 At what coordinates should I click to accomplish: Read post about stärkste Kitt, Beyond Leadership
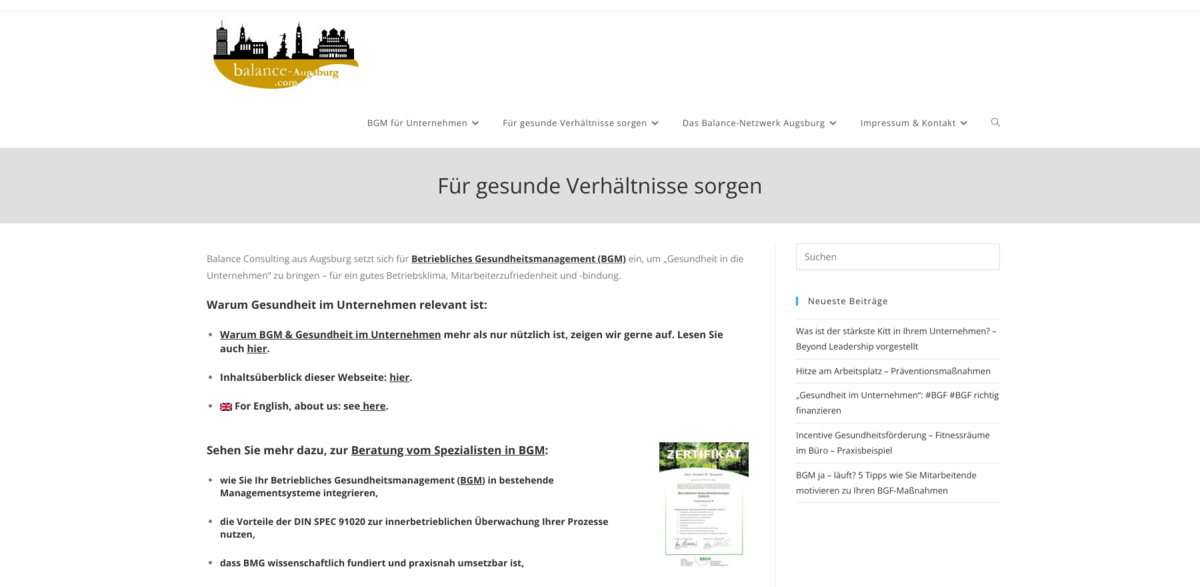[x=895, y=338]
